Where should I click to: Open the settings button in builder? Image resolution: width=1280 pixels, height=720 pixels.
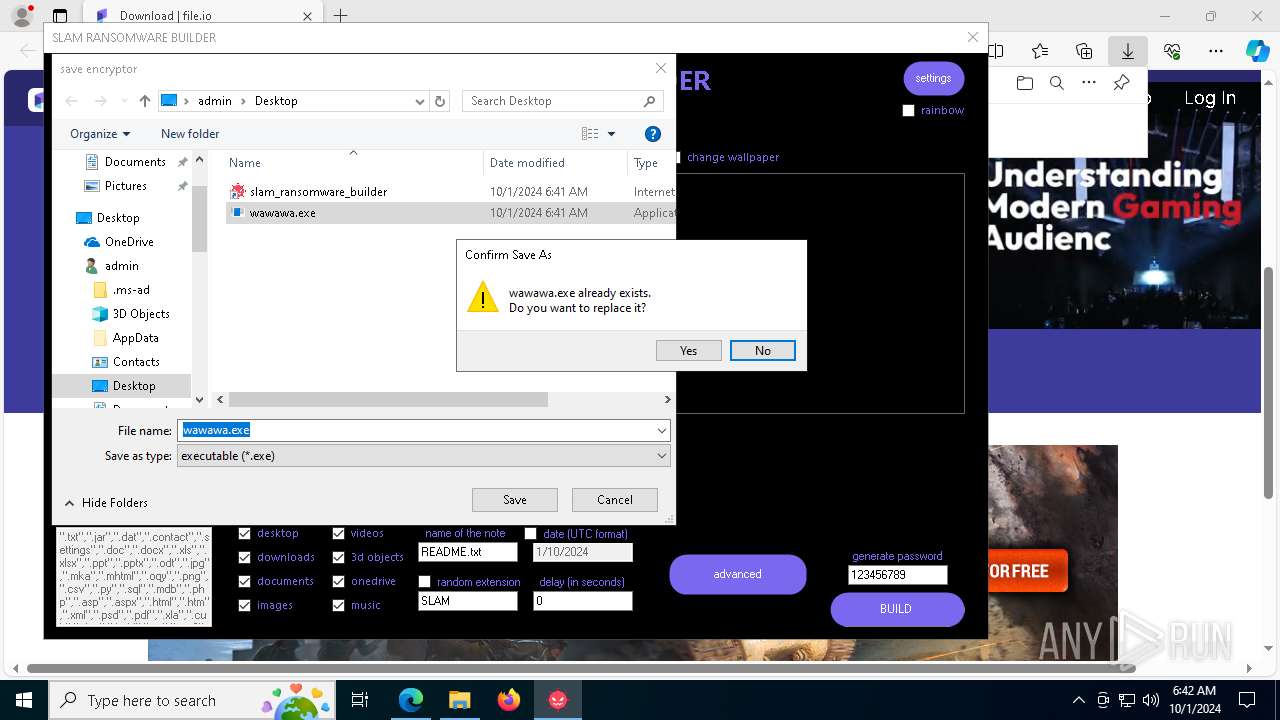(x=933, y=78)
